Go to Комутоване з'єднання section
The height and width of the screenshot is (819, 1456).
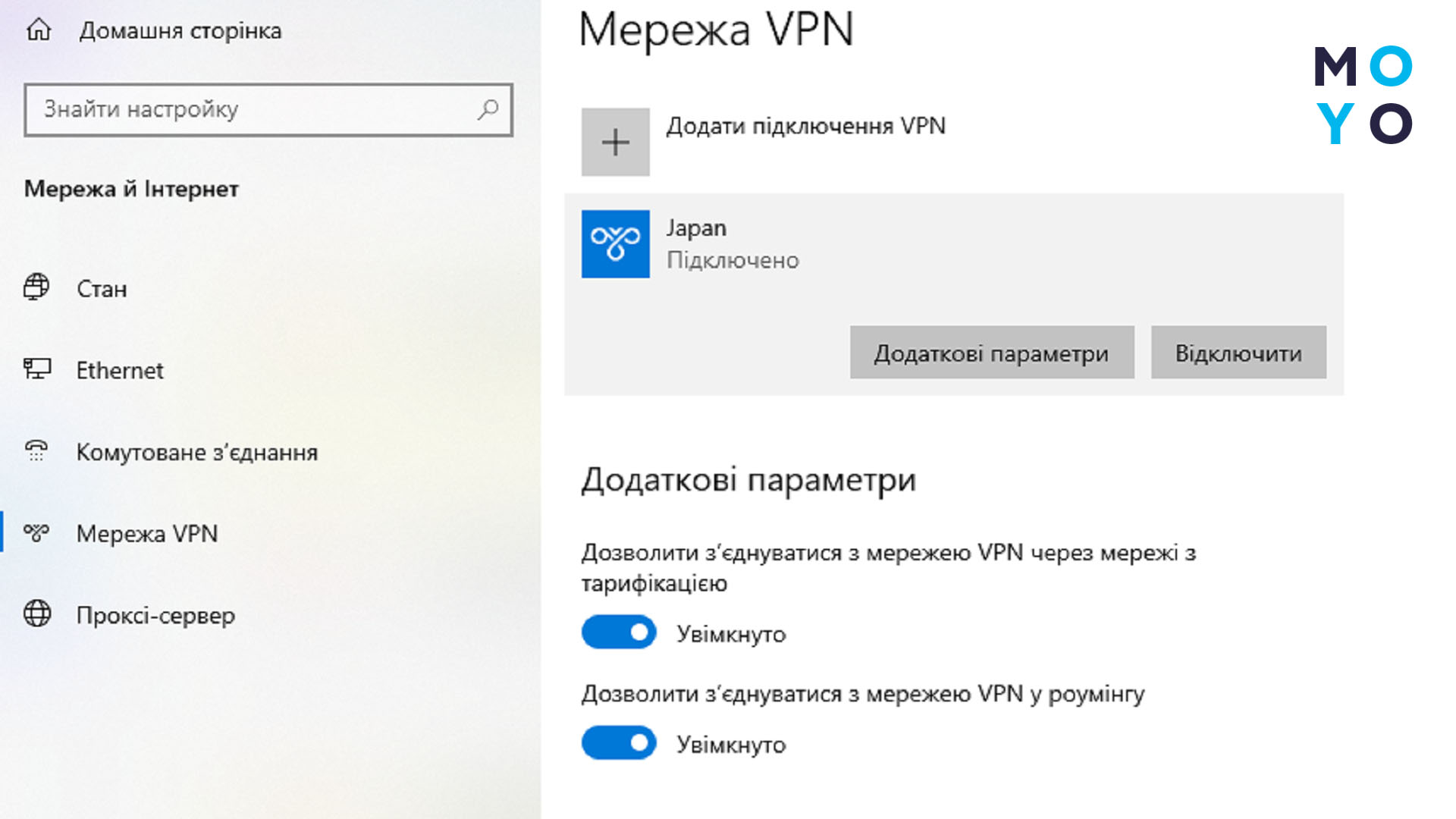click(197, 452)
